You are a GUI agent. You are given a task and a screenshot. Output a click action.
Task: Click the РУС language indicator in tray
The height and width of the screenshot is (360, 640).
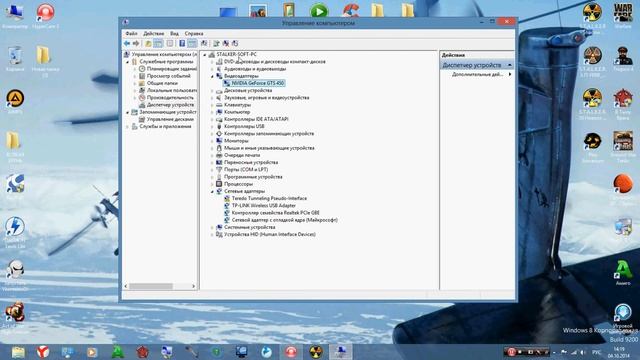point(596,352)
